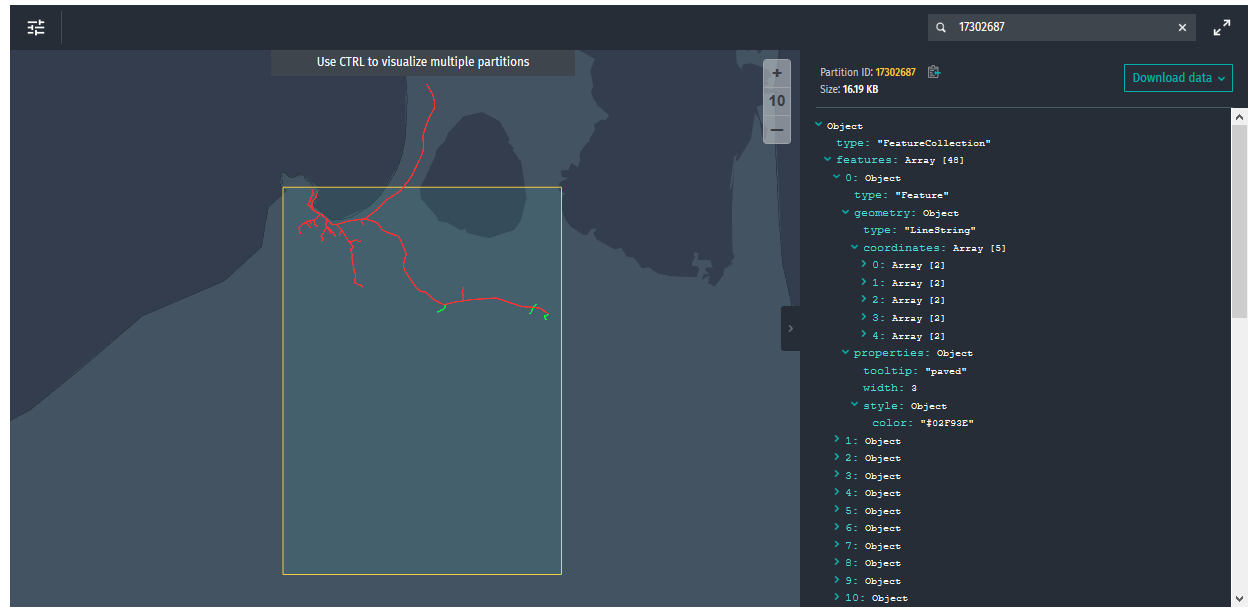Expand coordinate 1: Array [2]
The width and height of the screenshot is (1260, 616).
[x=864, y=283]
